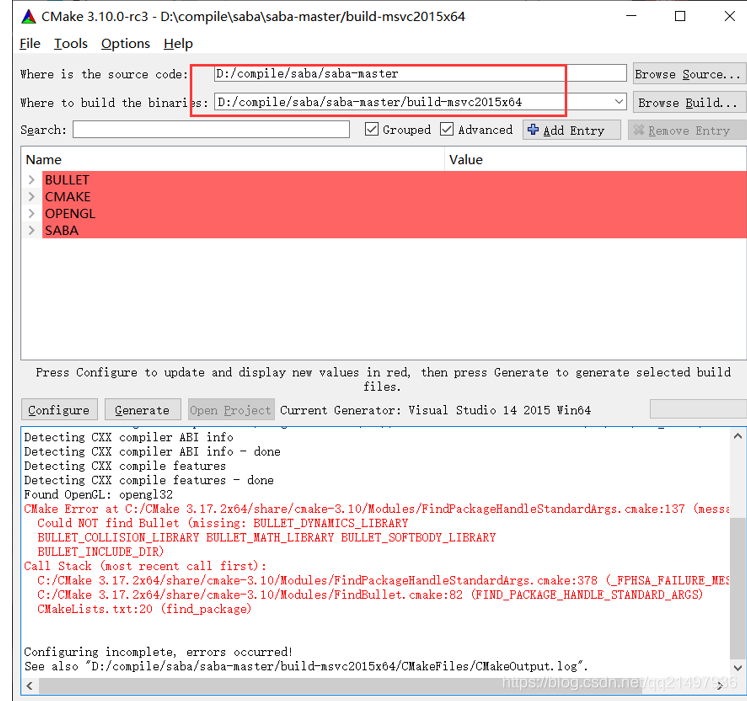Click the Add Entry button
747x701 pixels.
(x=572, y=130)
